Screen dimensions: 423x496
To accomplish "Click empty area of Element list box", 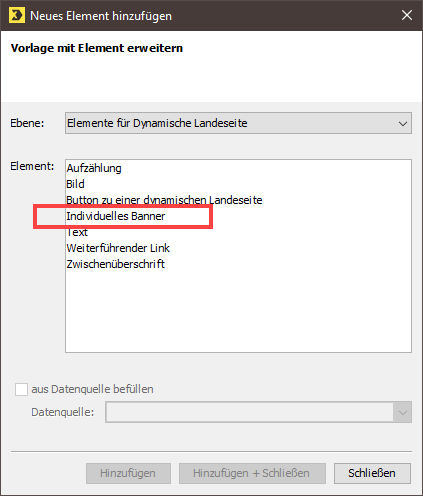I will [238, 310].
